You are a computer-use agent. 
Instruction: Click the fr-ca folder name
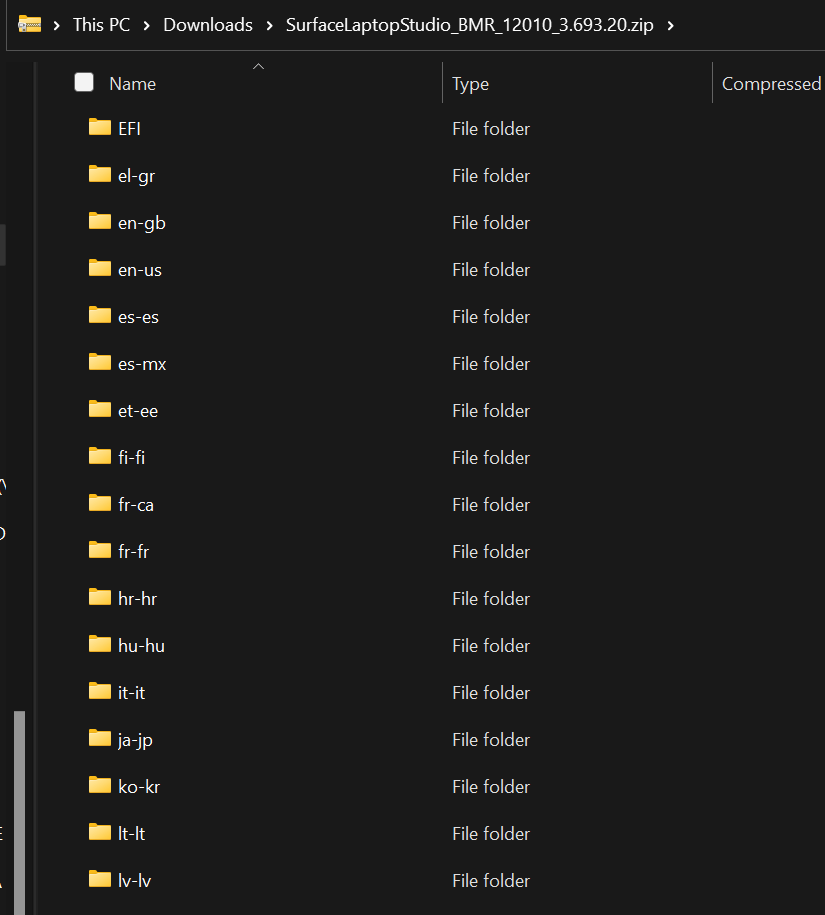coord(136,505)
